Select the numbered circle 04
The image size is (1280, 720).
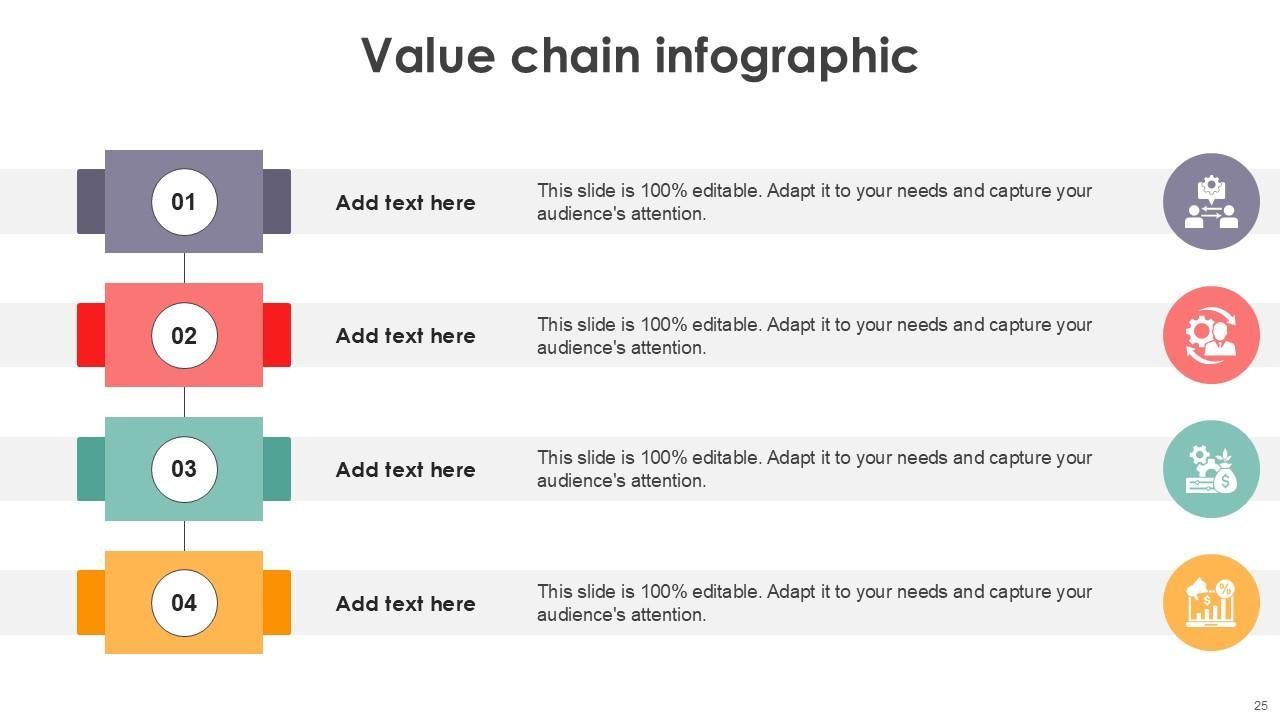click(x=184, y=603)
